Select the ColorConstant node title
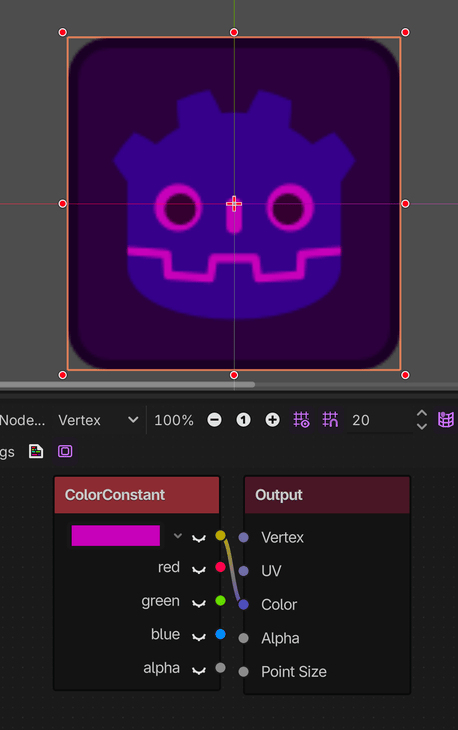The image size is (458, 730). tap(114, 495)
